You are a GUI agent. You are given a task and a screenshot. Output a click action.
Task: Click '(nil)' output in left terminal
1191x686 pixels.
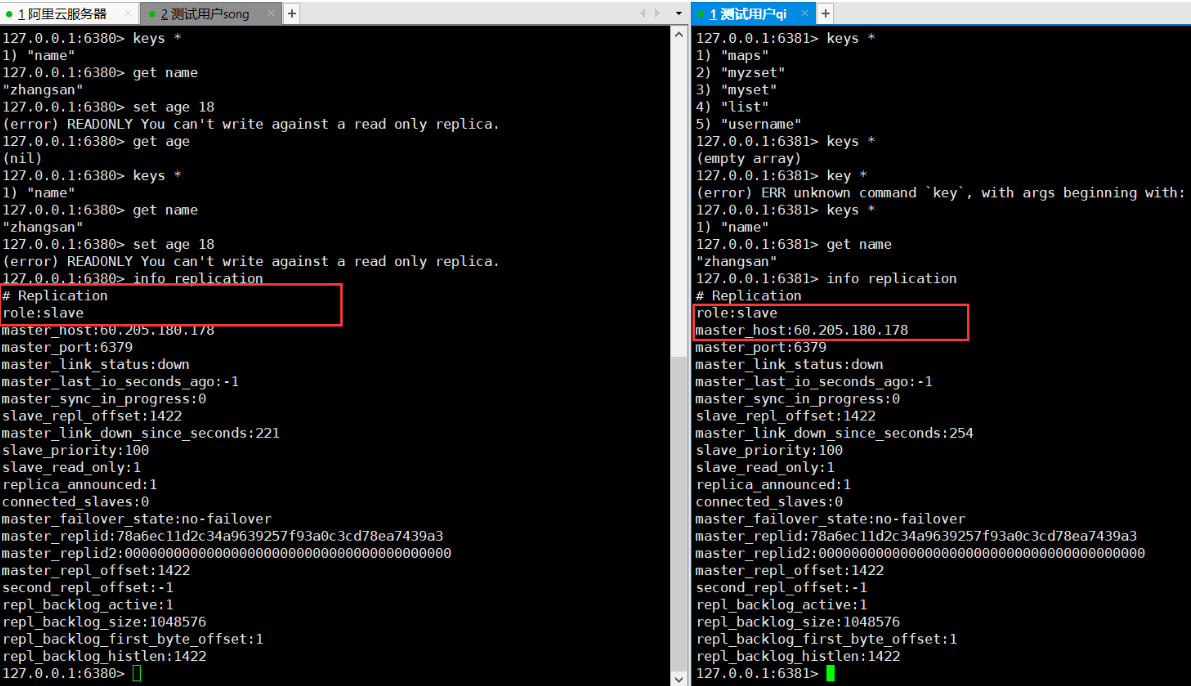22,159
